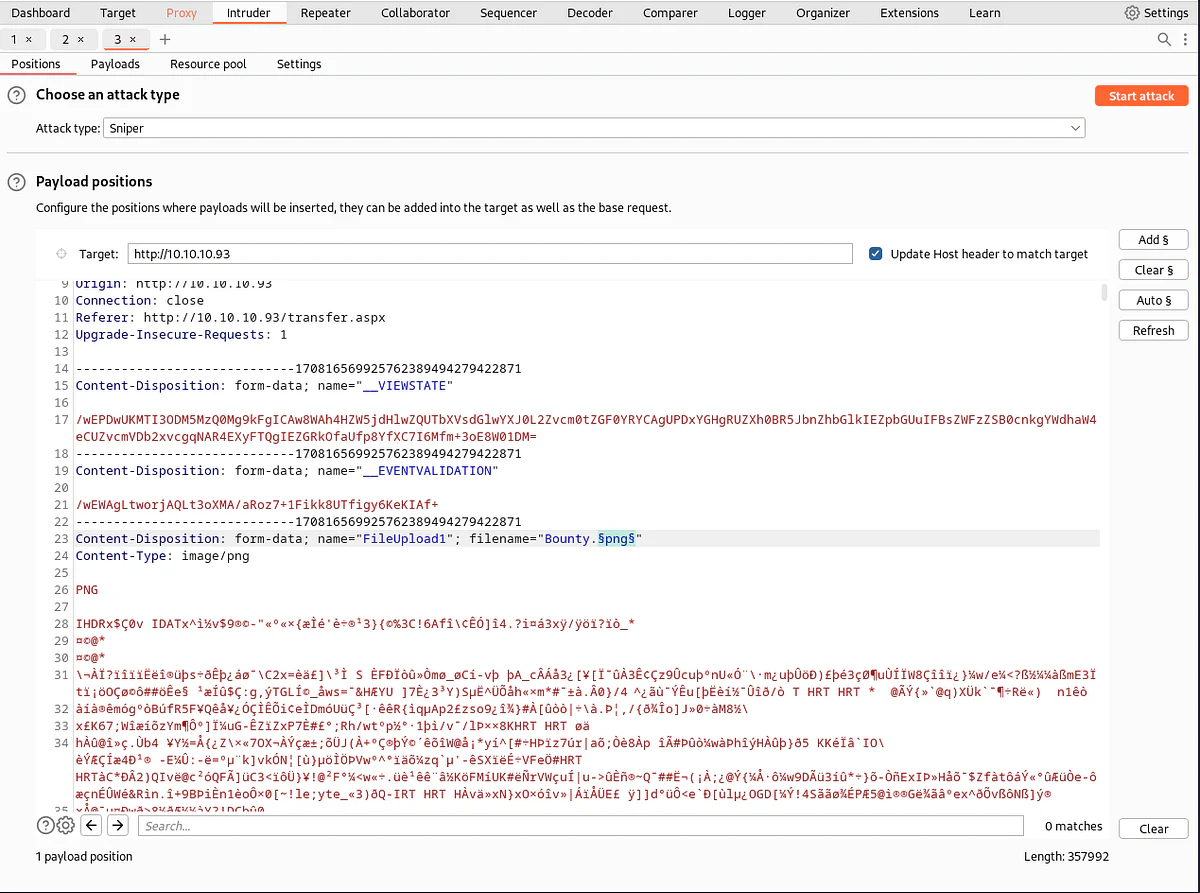The image size is (1200, 893).
Task: Expand the Attack type Sniper dropdown
Action: (594, 128)
